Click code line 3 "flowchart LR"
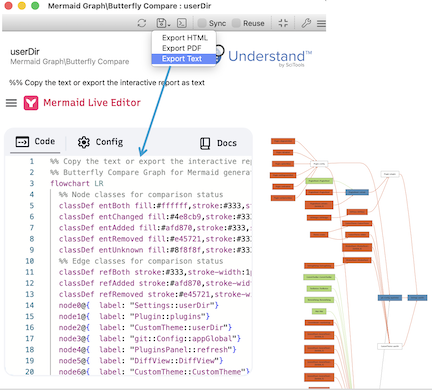 pos(77,183)
